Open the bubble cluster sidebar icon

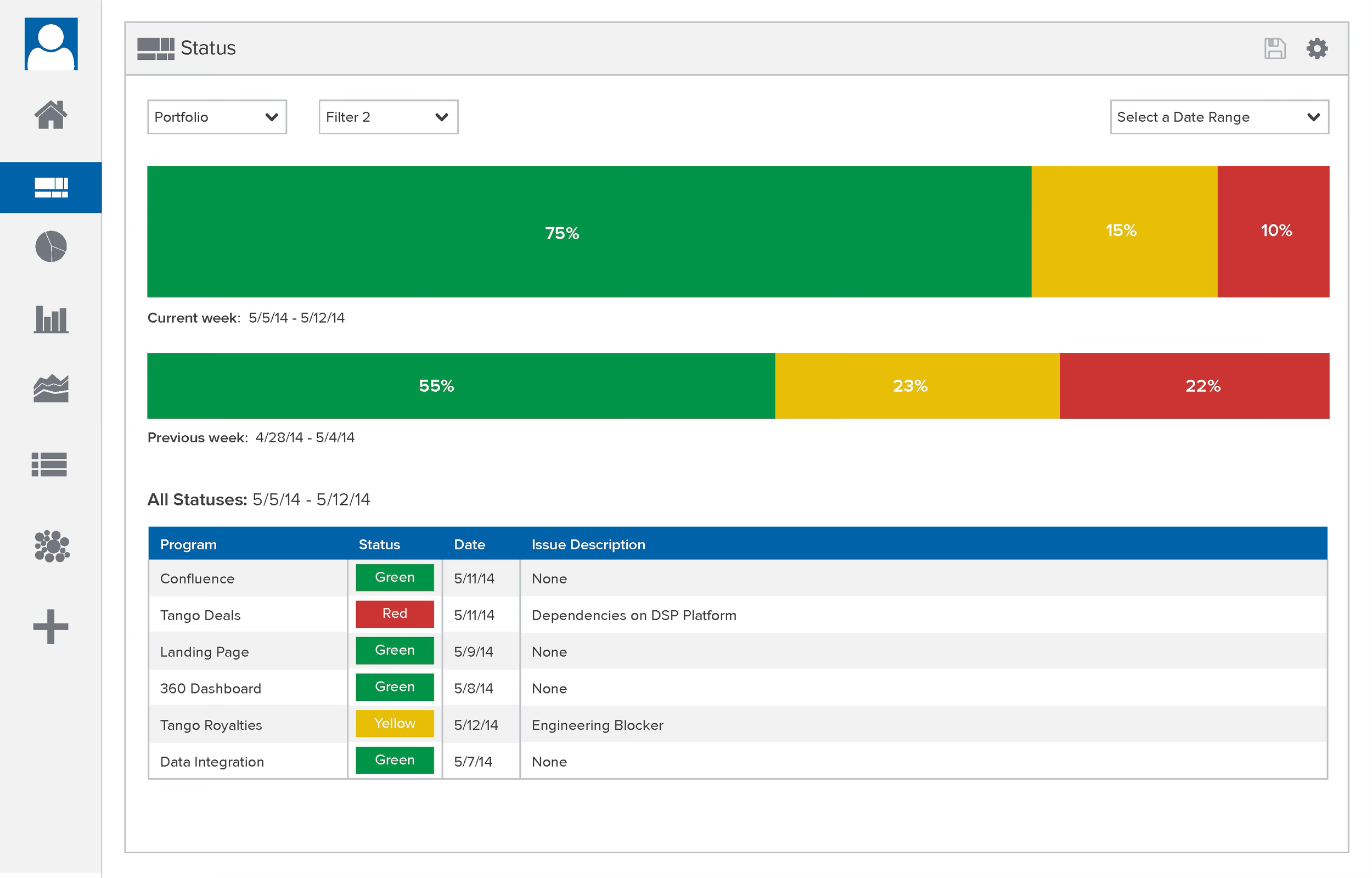pos(51,546)
